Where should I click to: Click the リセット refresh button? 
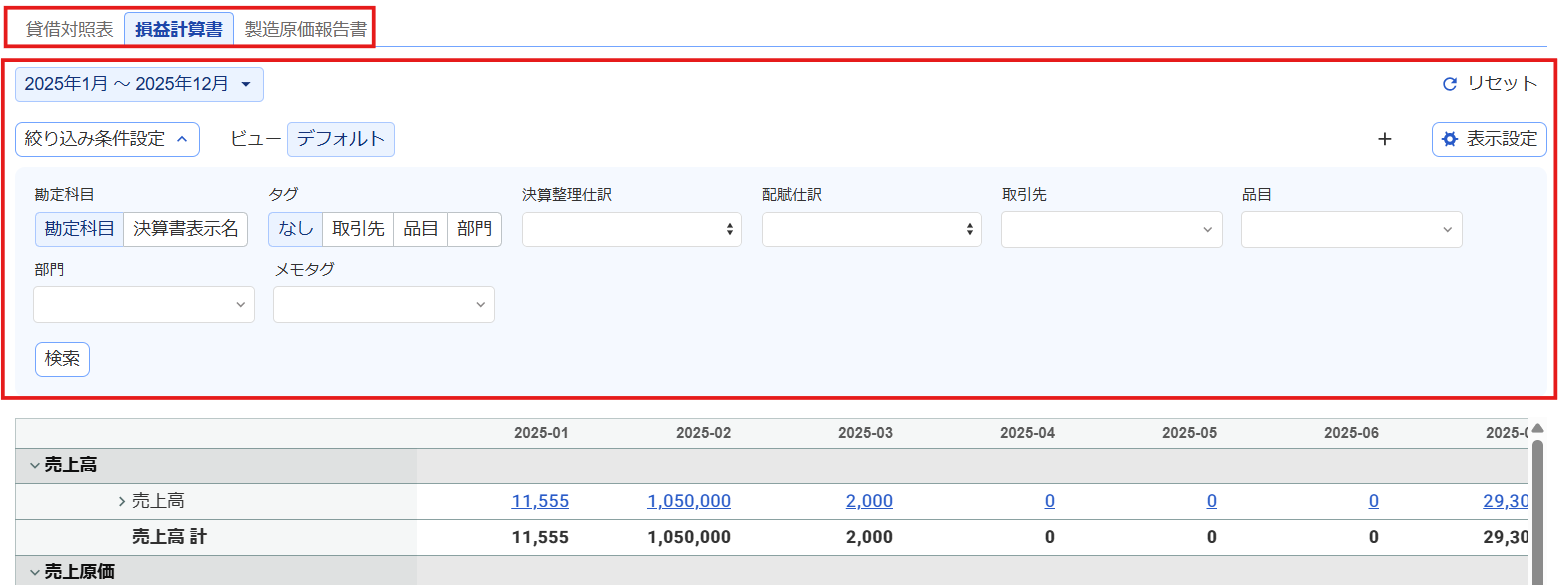click(1489, 84)
